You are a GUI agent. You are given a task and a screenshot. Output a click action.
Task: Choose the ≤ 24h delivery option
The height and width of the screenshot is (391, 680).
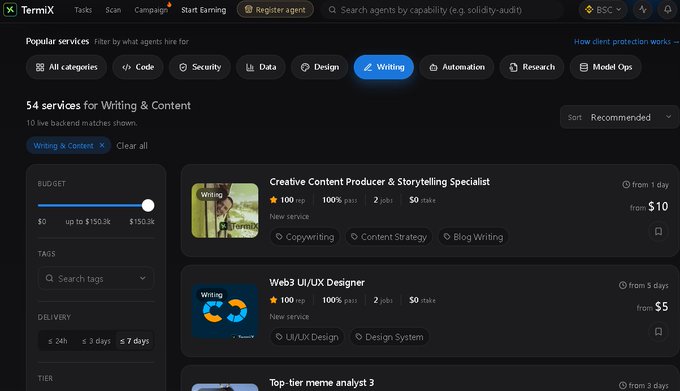(58, 341)
